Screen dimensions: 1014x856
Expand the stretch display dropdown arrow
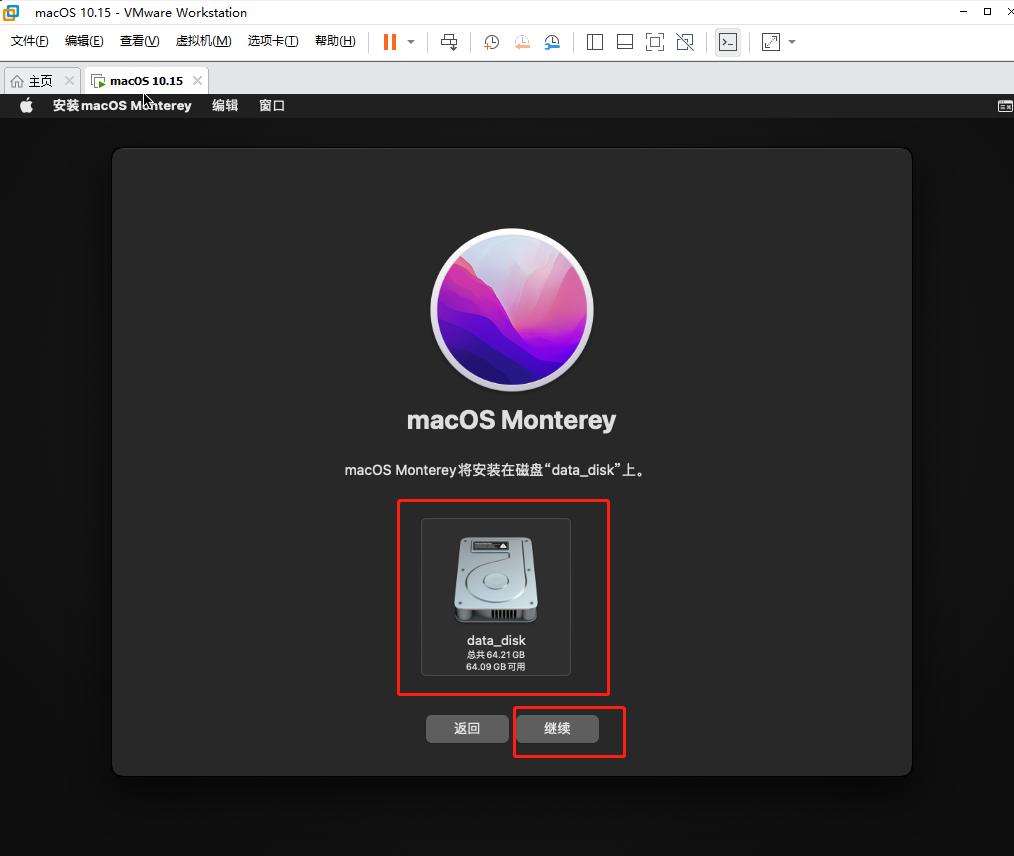pos(792,42)
